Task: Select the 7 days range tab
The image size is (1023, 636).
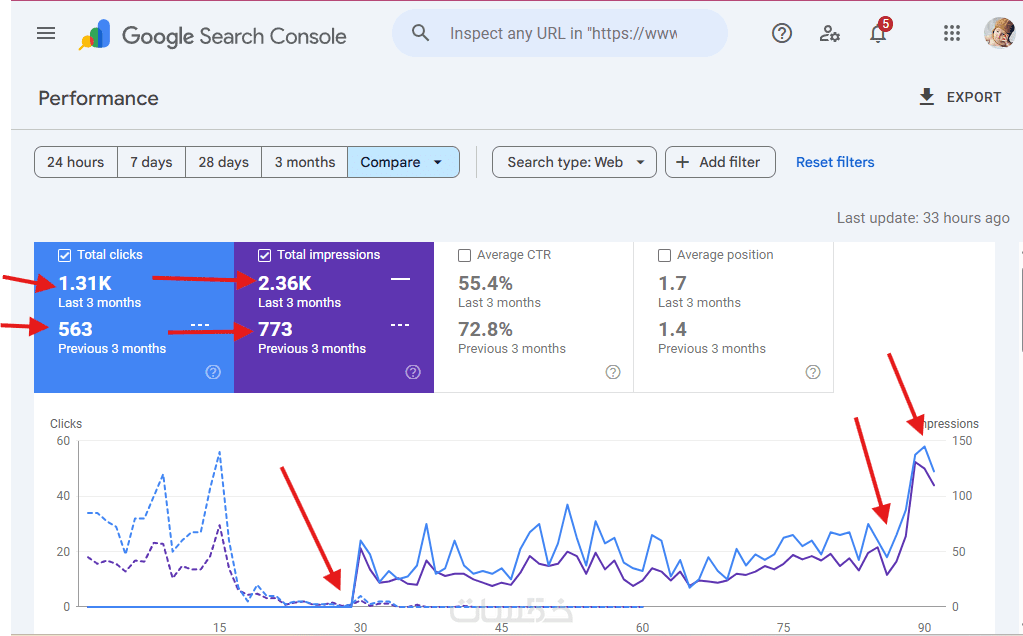Action: (x=151, y=162)
